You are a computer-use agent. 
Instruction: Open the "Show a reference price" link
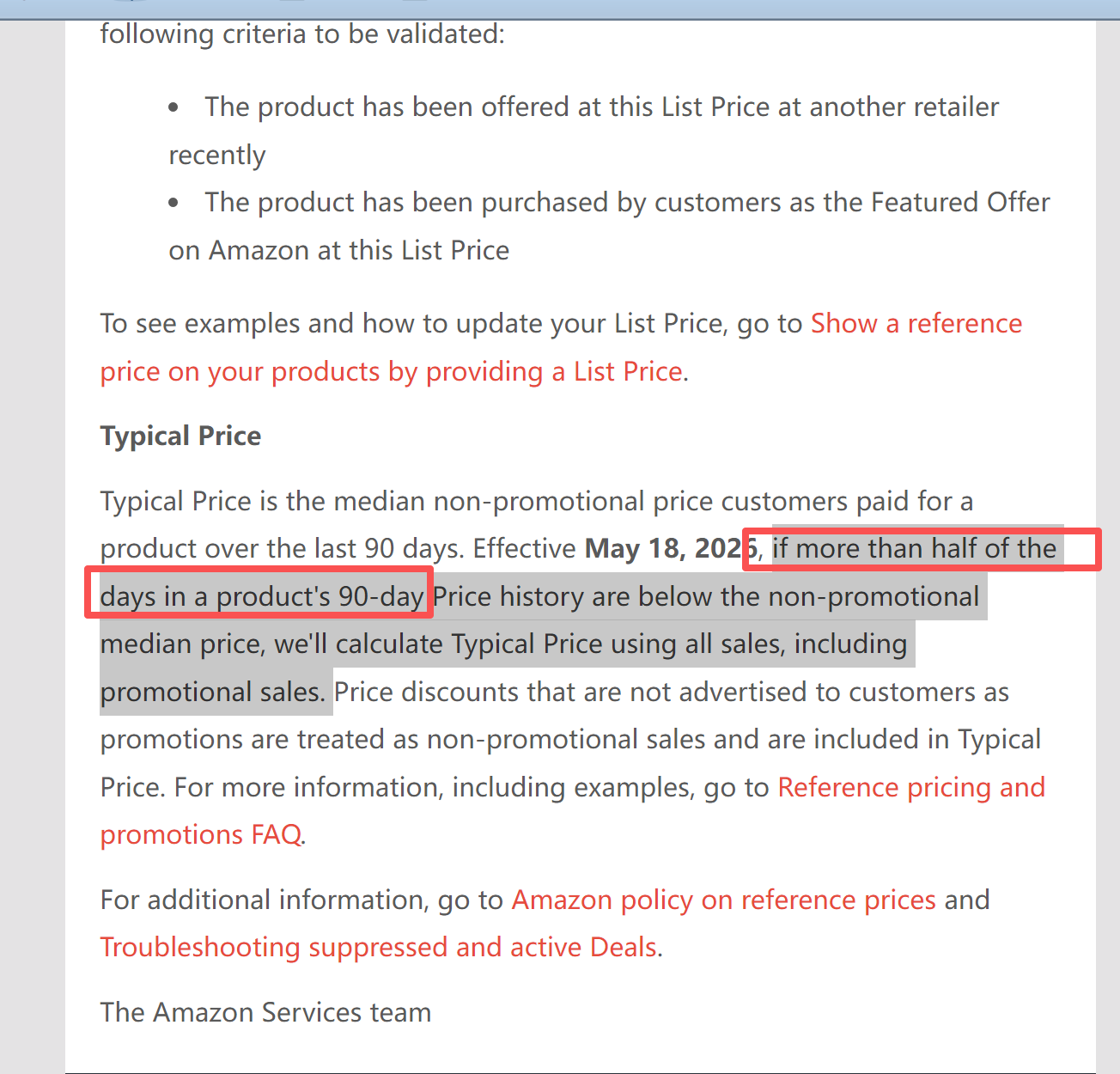[x=916, y=324]
